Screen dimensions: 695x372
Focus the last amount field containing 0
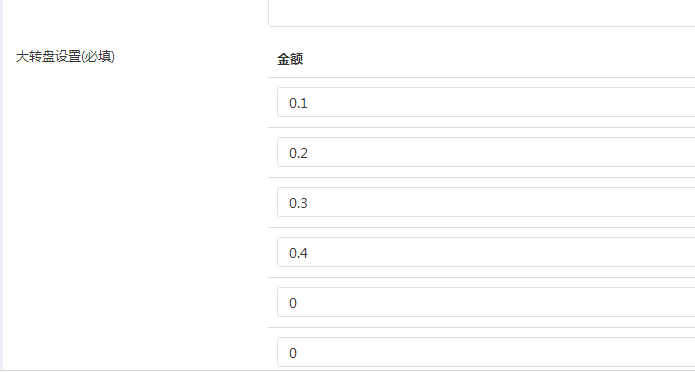tap(486, 353)
